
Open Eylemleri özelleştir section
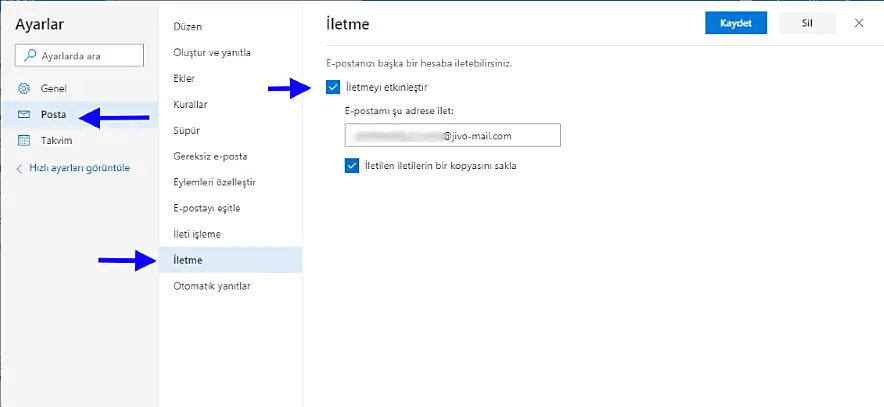pyautogui.click(x=215, y=182)
